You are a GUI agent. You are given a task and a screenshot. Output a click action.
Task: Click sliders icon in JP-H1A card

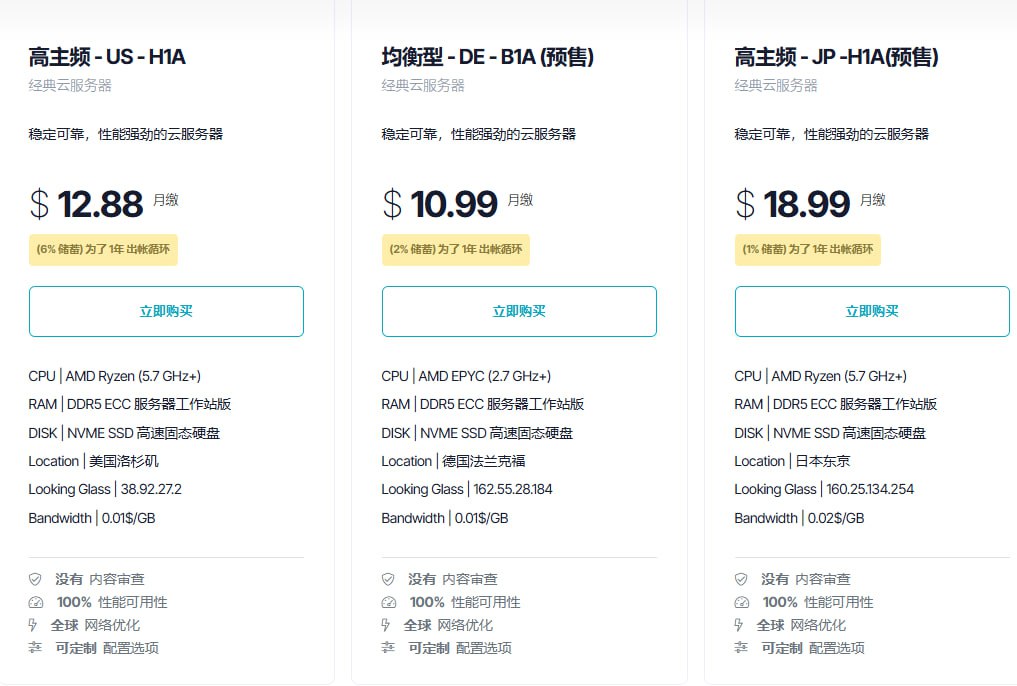(x=741, y=648)
